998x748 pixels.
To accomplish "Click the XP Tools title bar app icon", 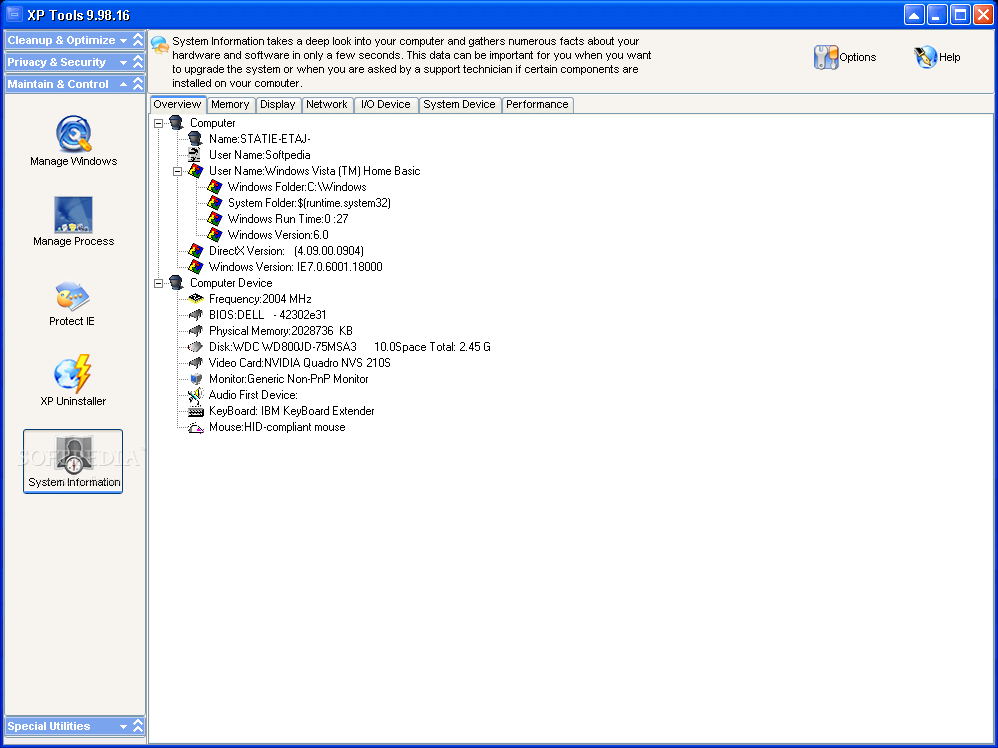I will [x=13, y=14].
